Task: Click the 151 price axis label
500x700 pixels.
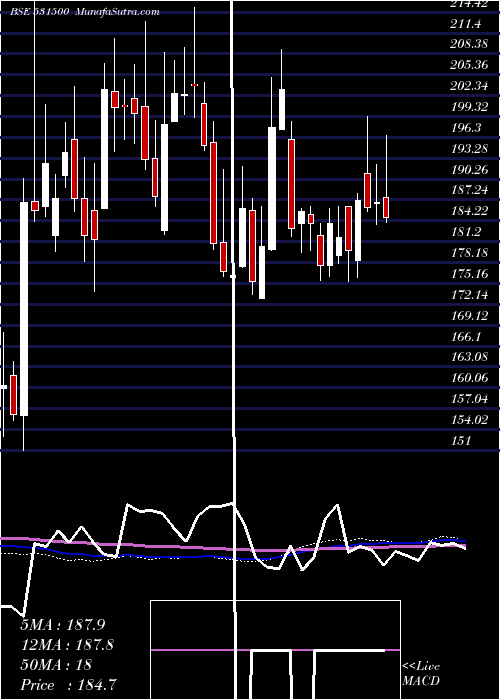Action: tap(461, 441)
